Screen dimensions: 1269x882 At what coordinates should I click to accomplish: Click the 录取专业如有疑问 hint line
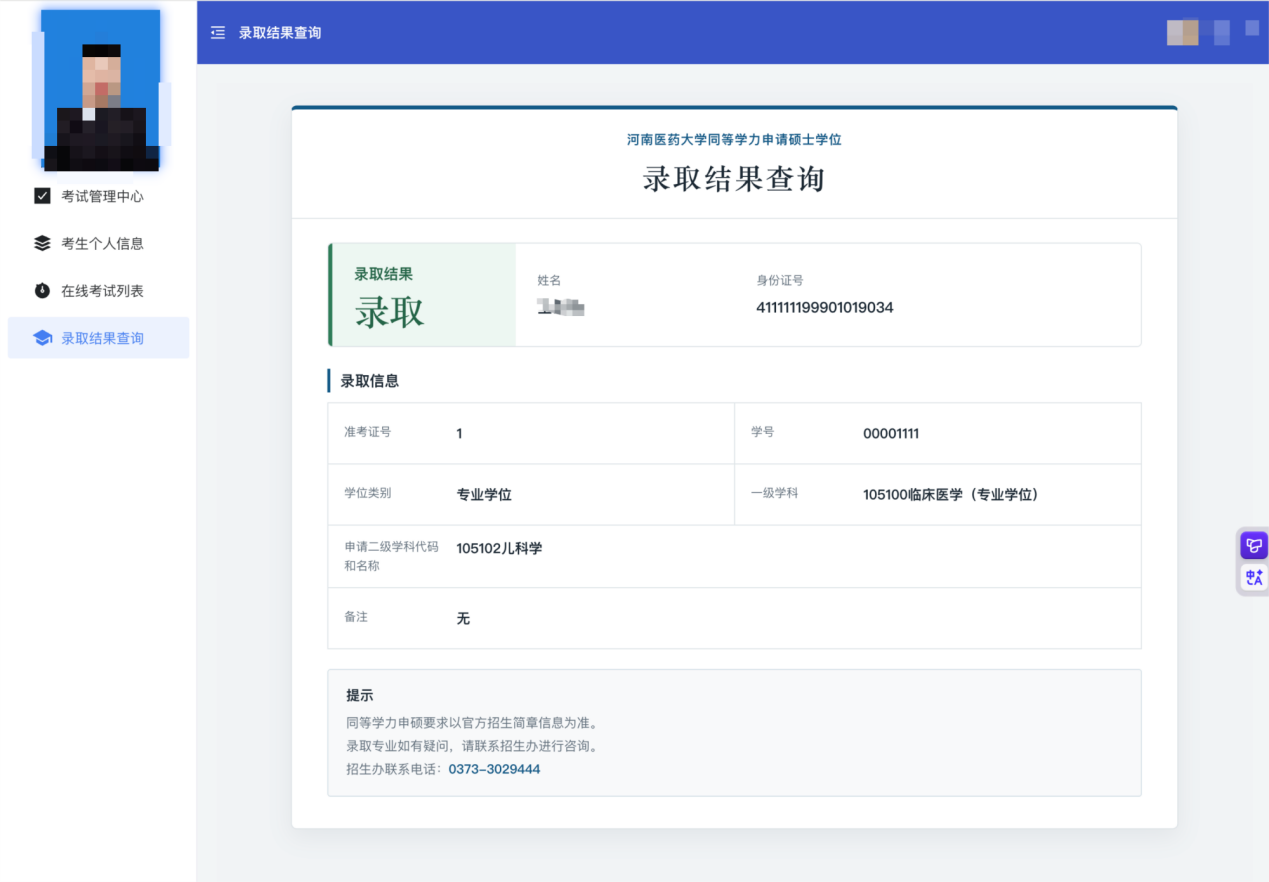472,746
